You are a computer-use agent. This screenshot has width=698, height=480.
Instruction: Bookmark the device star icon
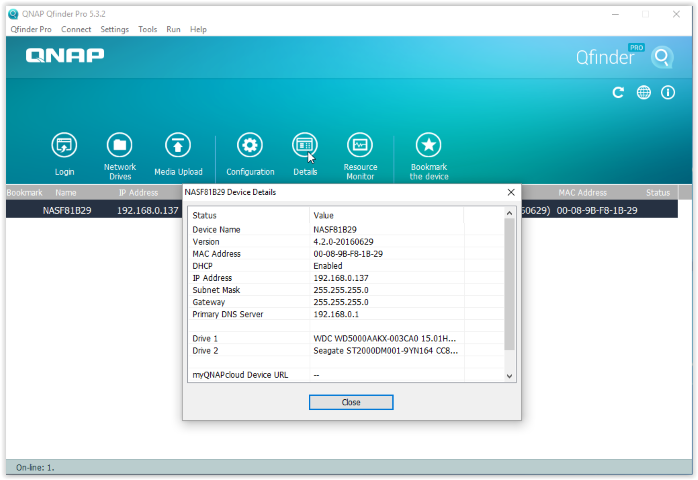[428, 146]
